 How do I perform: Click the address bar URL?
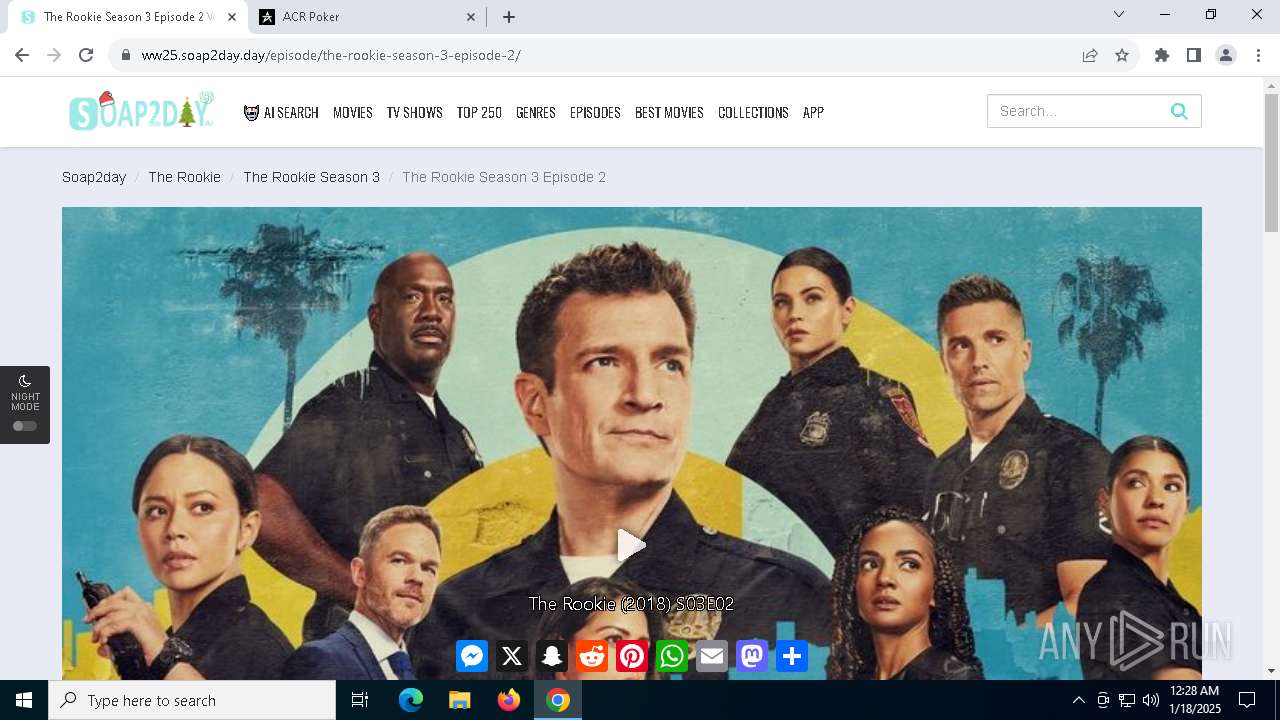tap(331, 55)
